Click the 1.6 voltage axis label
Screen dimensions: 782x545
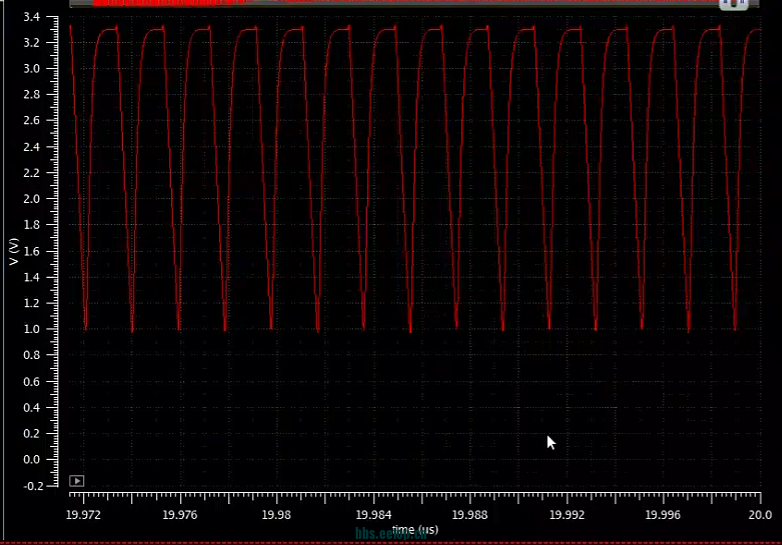pos(31,251)
